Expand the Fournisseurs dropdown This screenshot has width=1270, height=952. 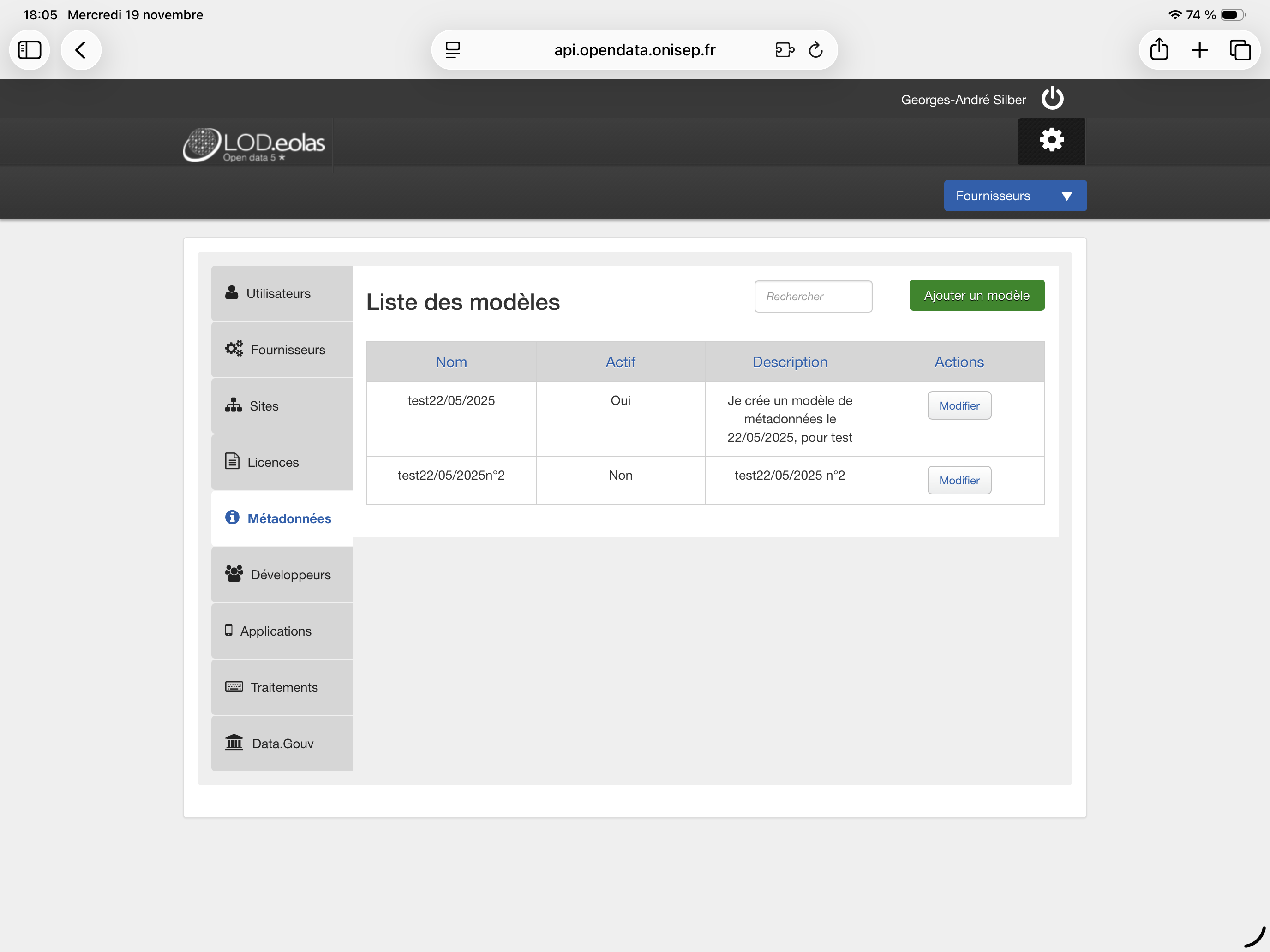(1014, 196)
